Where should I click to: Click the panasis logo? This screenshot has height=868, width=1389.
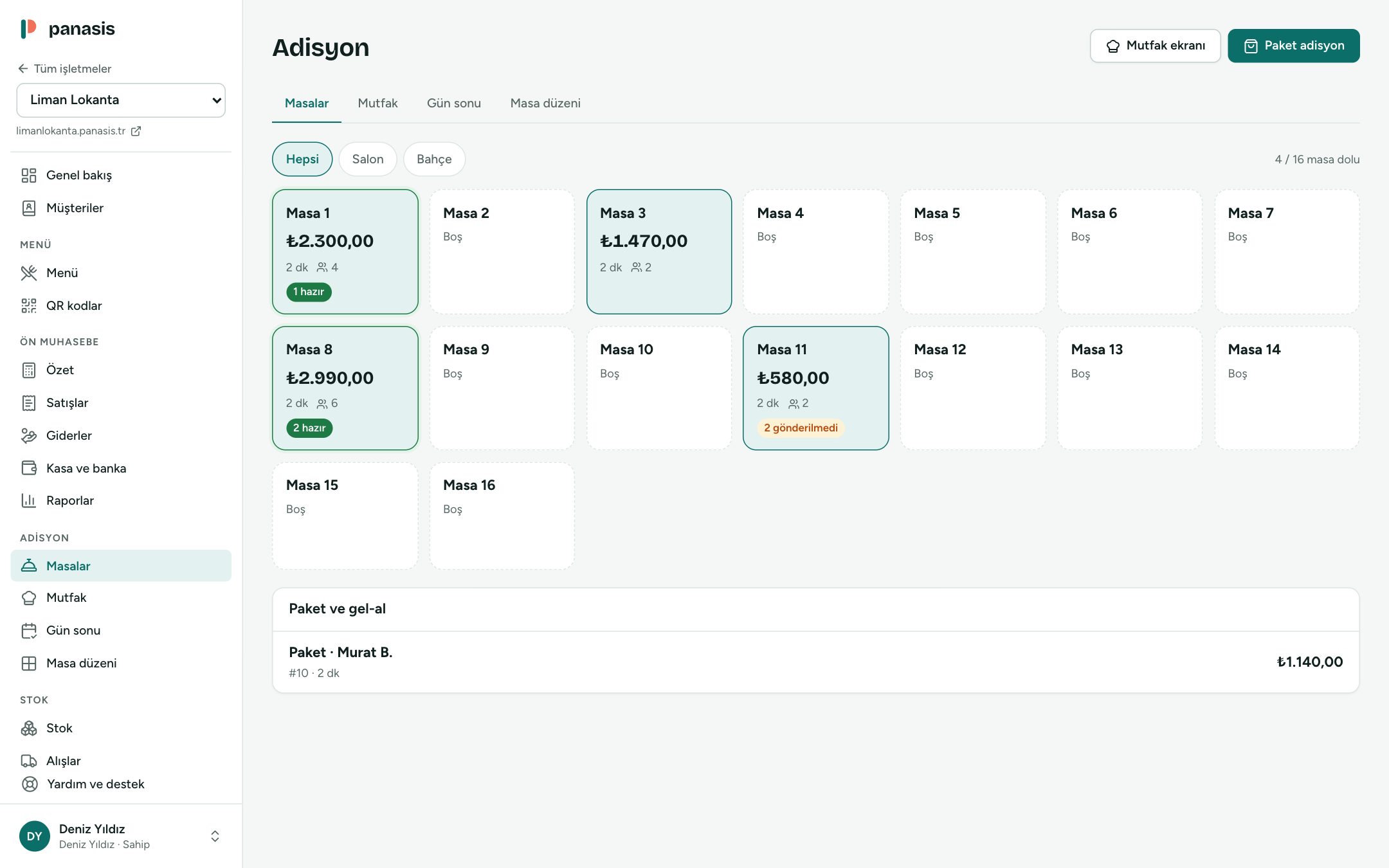(68, 29)
